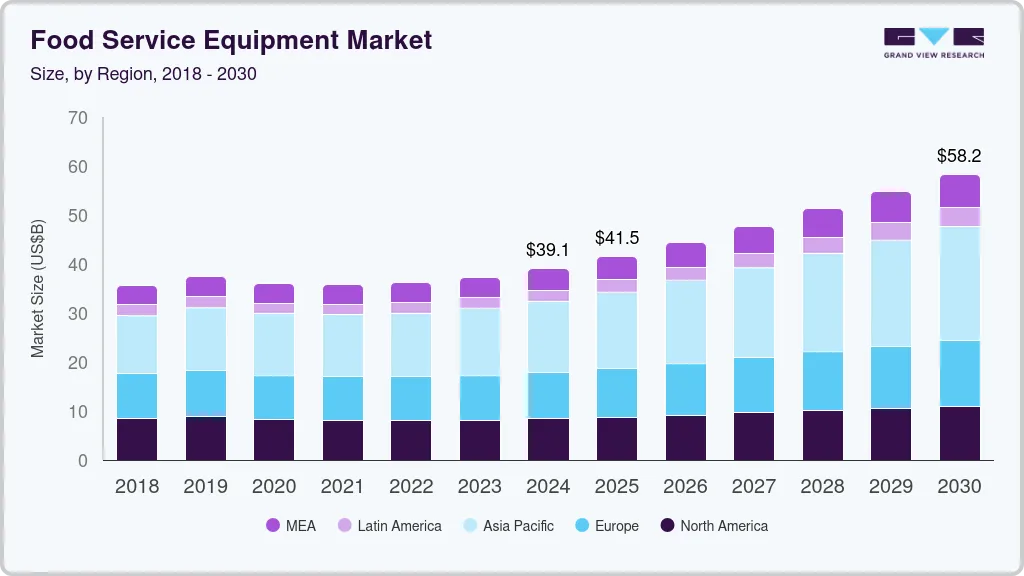Click the Food Service Equipment Market title
Viewport: 1024px width, 576px height.
(x=231, y=40)
